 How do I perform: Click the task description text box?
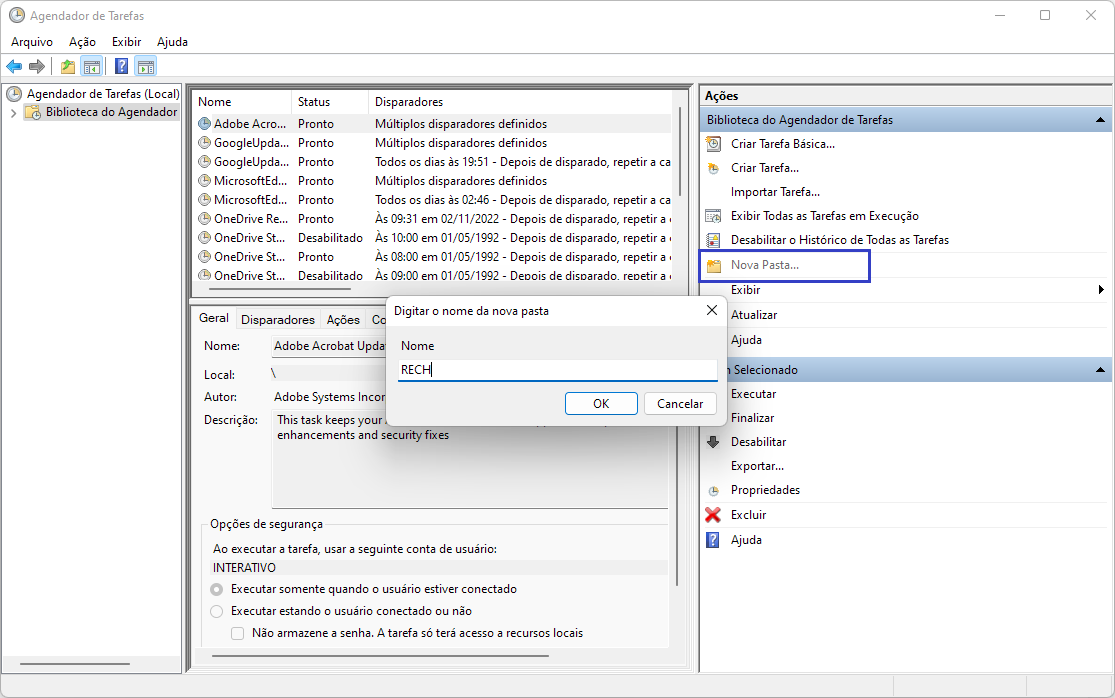pyautogui.click(x=470, y=459)
